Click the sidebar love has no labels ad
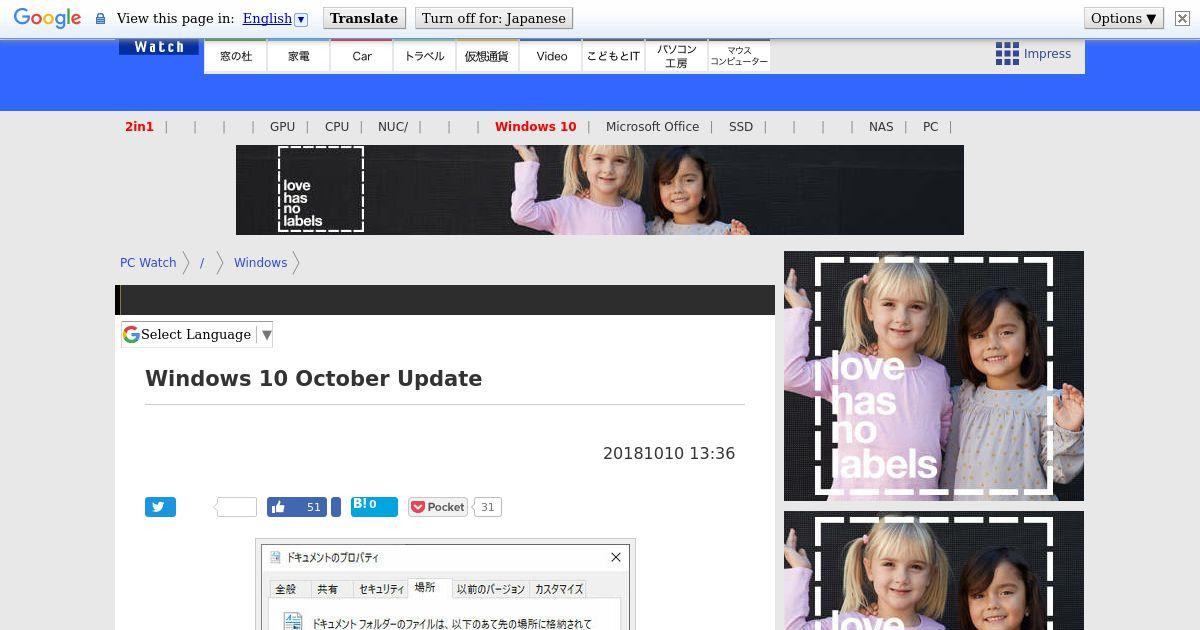The width and height of the screenshot is (1200, 630). pos(934,376)
